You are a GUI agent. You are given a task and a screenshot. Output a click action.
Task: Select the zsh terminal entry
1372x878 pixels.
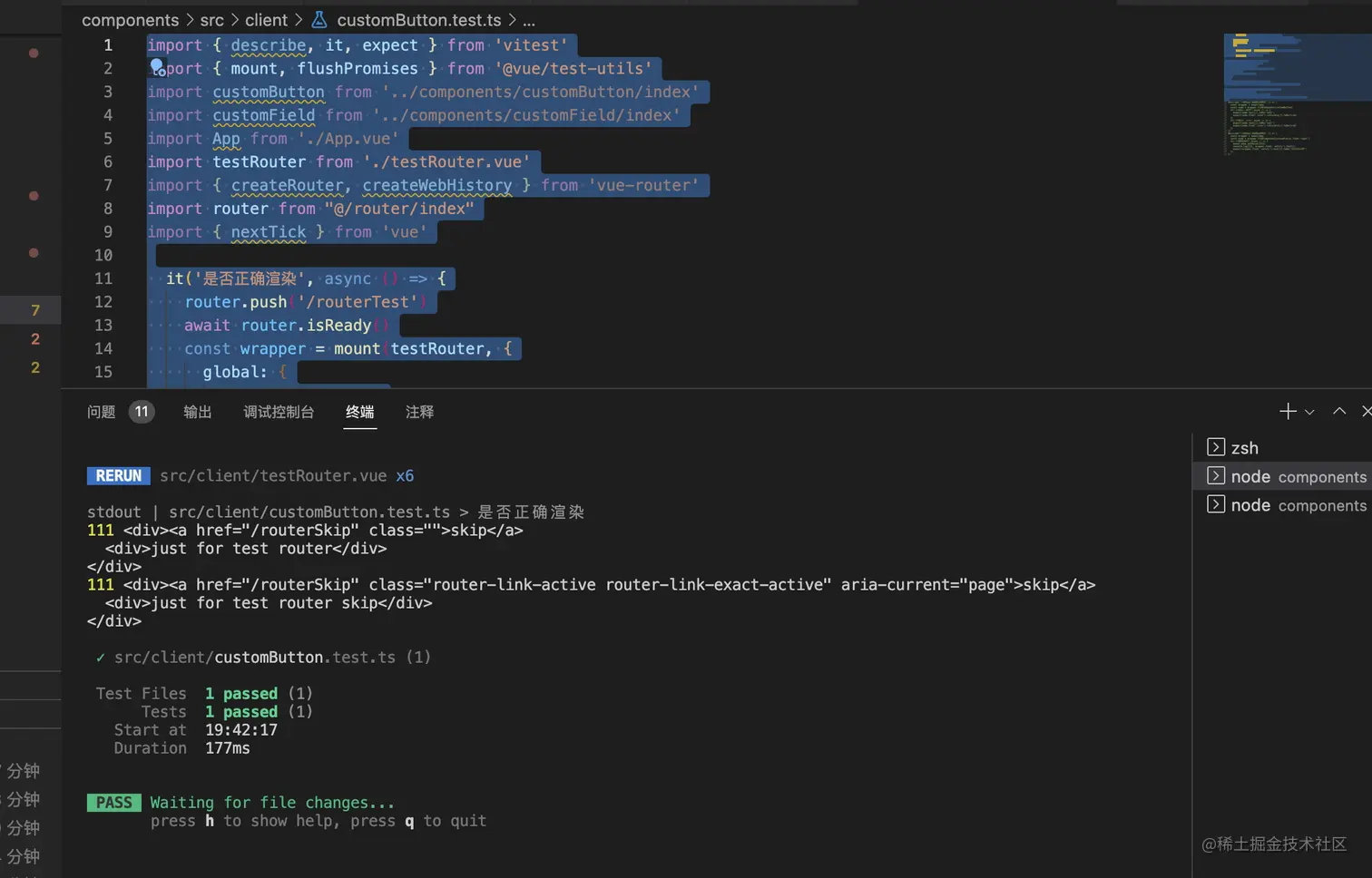click(1282, 447)
